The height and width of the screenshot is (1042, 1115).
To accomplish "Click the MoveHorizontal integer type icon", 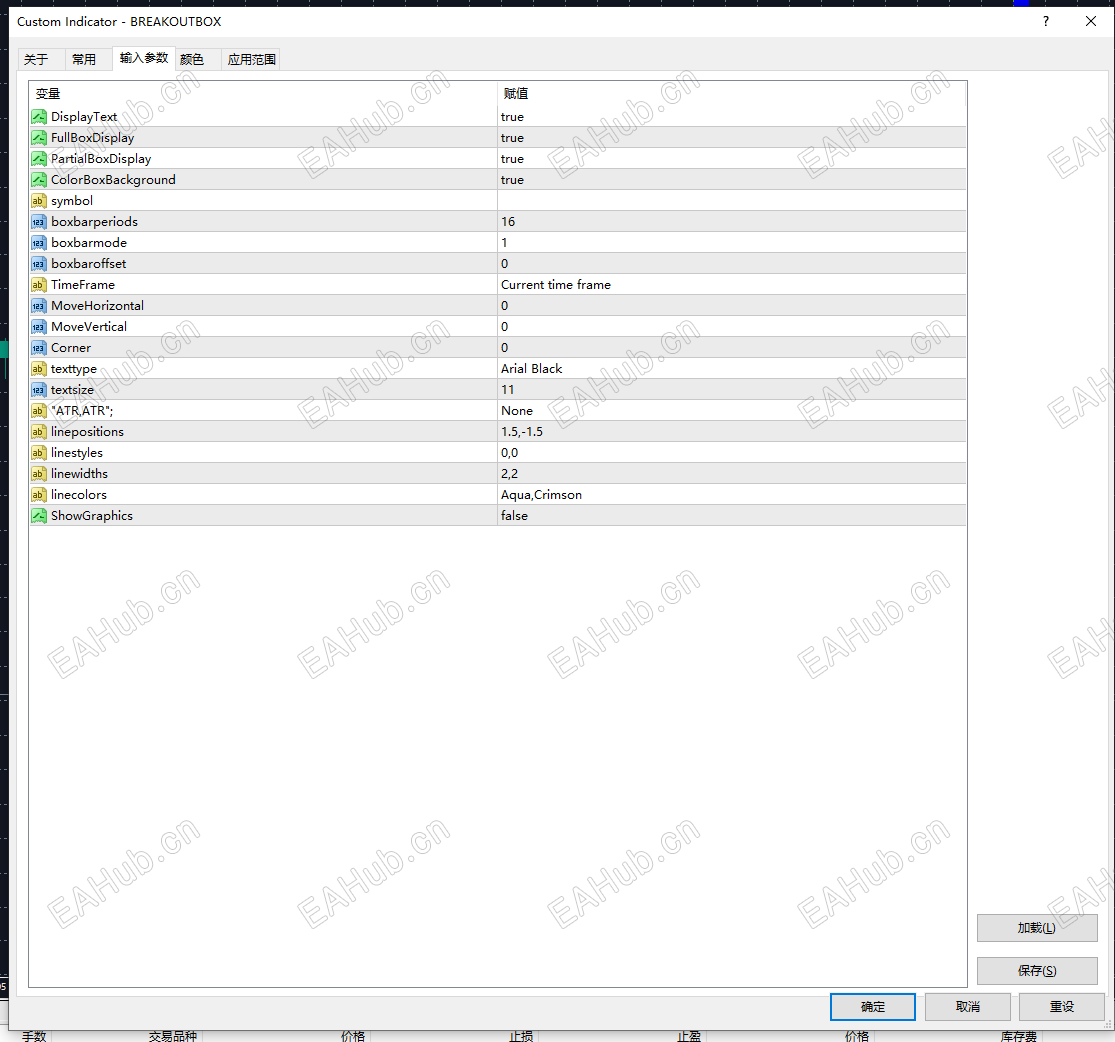I will (38, 305).
